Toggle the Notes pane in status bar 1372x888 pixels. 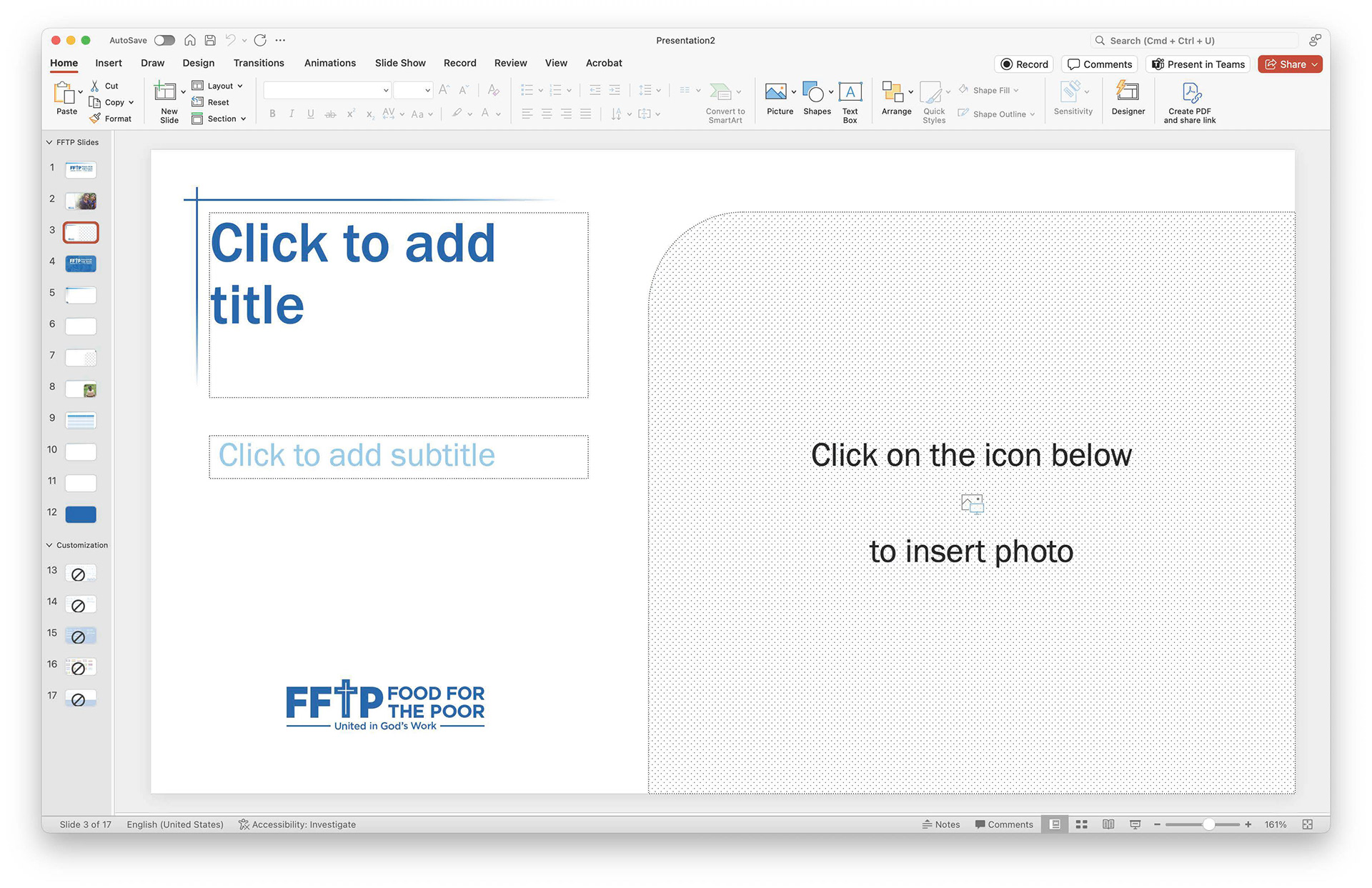pos(940,824)
